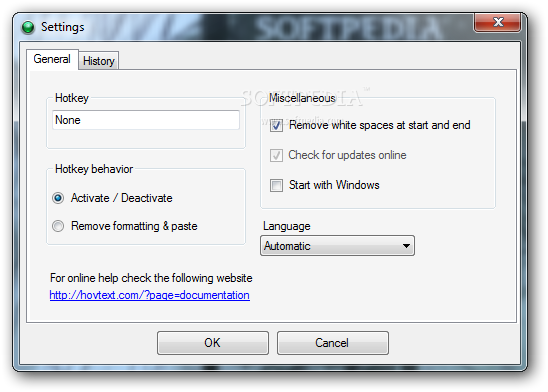
Task: Click the 'Hotkey behavior' group label
Action: (94, 169)
